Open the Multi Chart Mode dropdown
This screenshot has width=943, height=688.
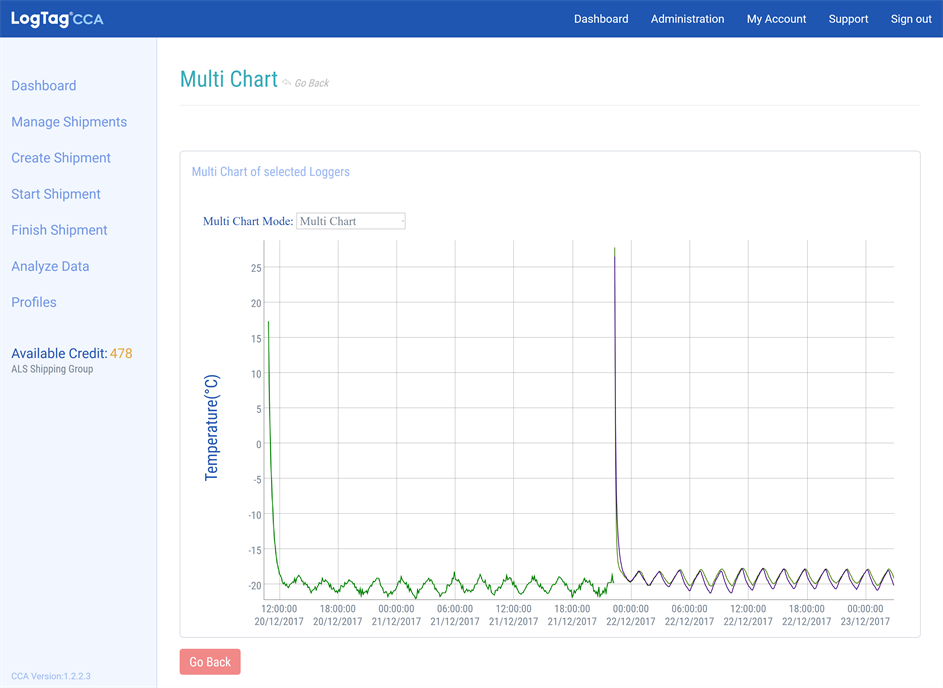(351, 221)
